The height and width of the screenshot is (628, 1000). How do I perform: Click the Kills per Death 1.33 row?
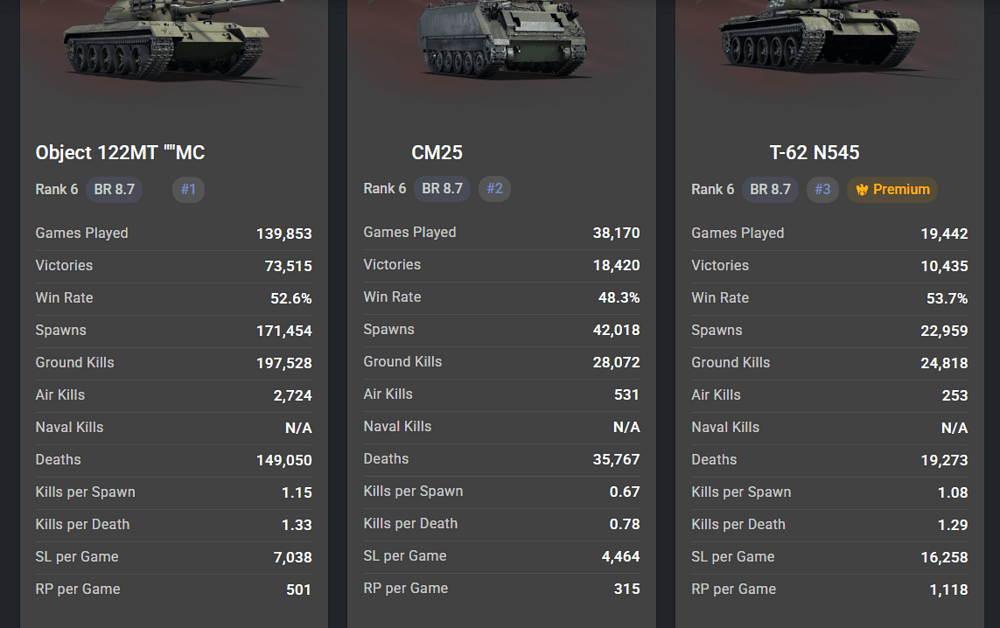pyautogui.click(x=173, y=525)
